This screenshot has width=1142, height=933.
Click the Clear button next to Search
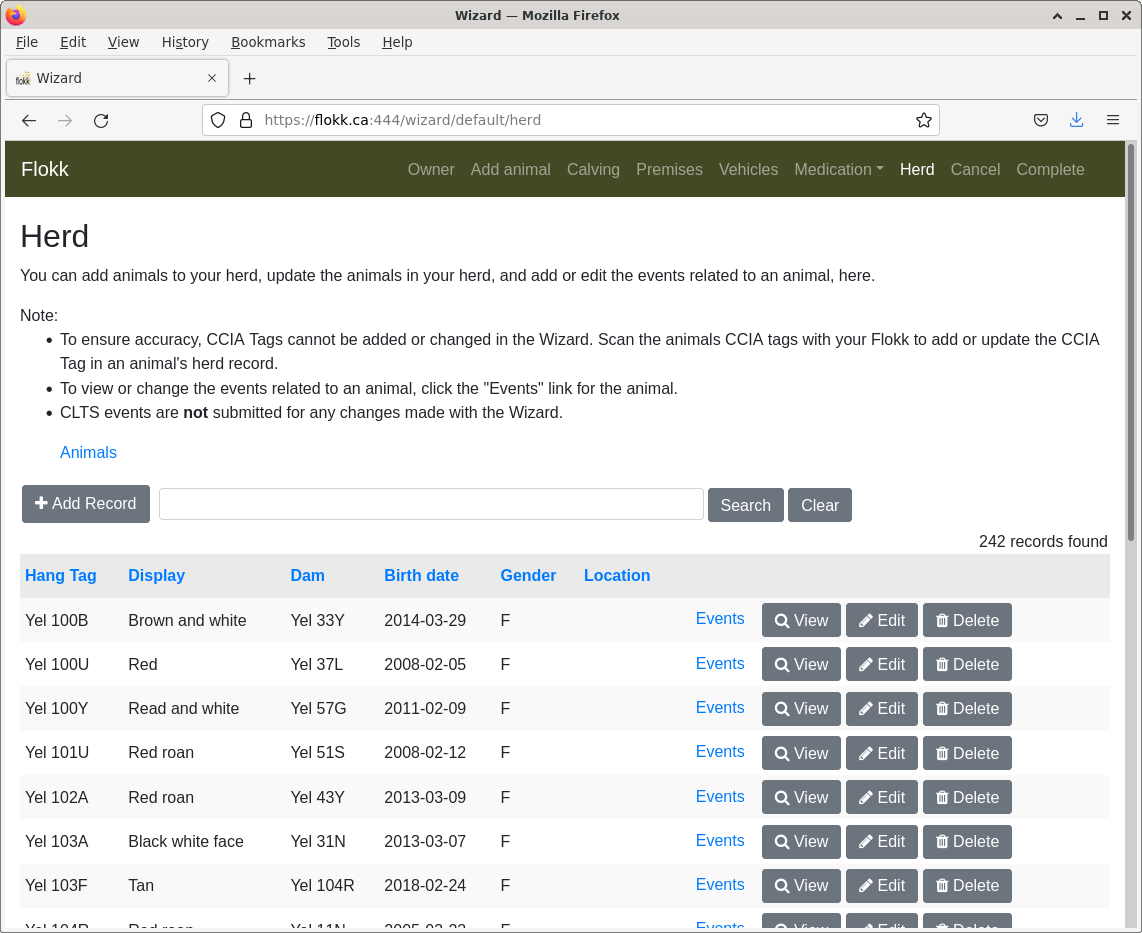819,505
